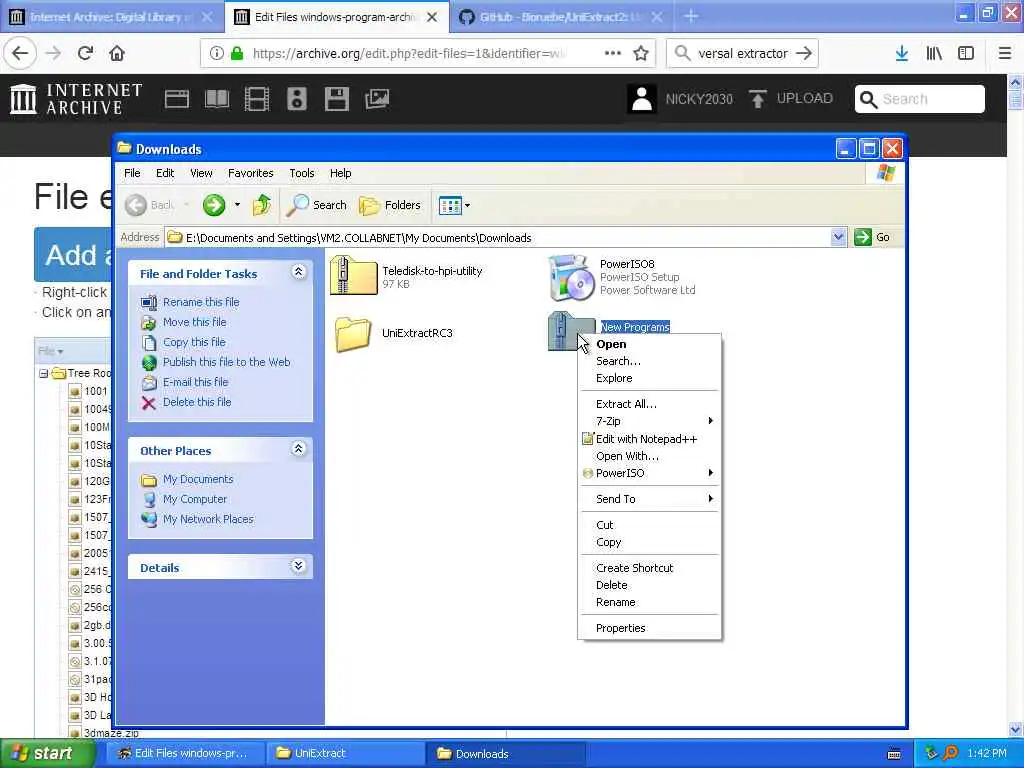Viewport: 1024px width, 768px height.
Task: Click the Internet Archive logo
Action: click(76, 99)
